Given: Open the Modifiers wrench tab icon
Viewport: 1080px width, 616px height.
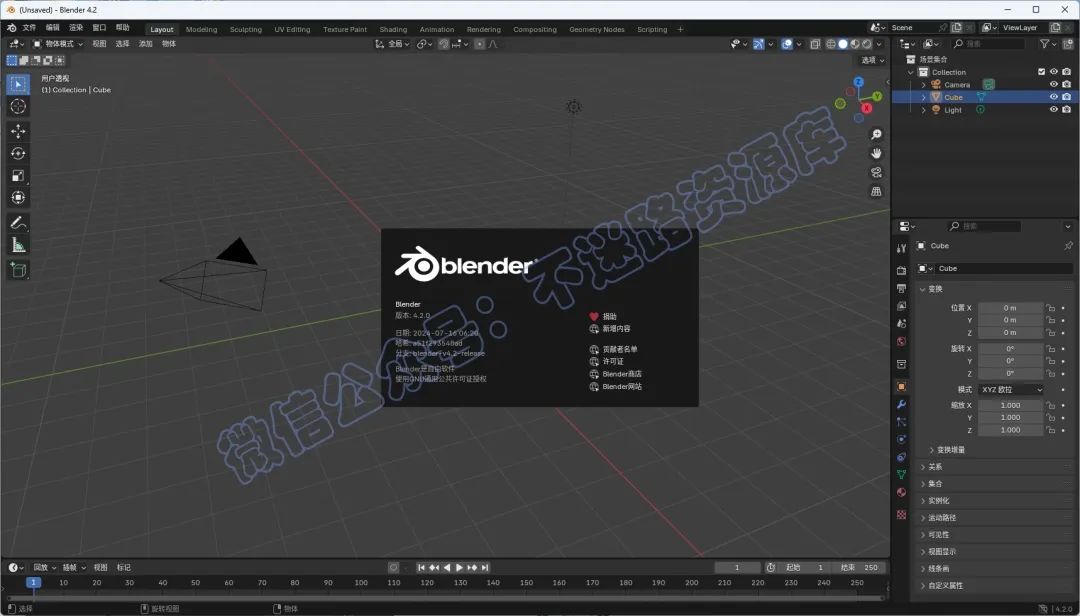Looking at the screenshot, I should [x=901, y=404].
